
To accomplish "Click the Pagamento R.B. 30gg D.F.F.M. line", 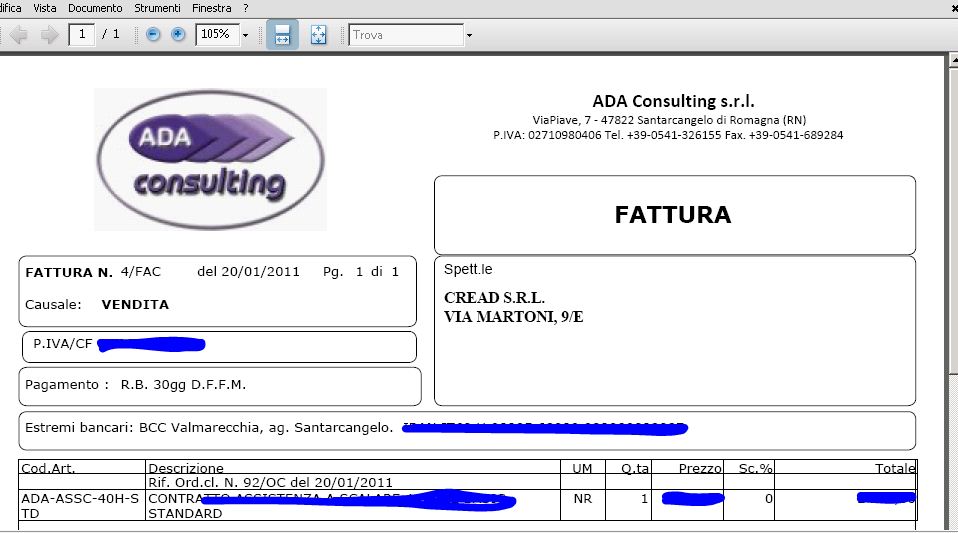I will click(136, 385).
